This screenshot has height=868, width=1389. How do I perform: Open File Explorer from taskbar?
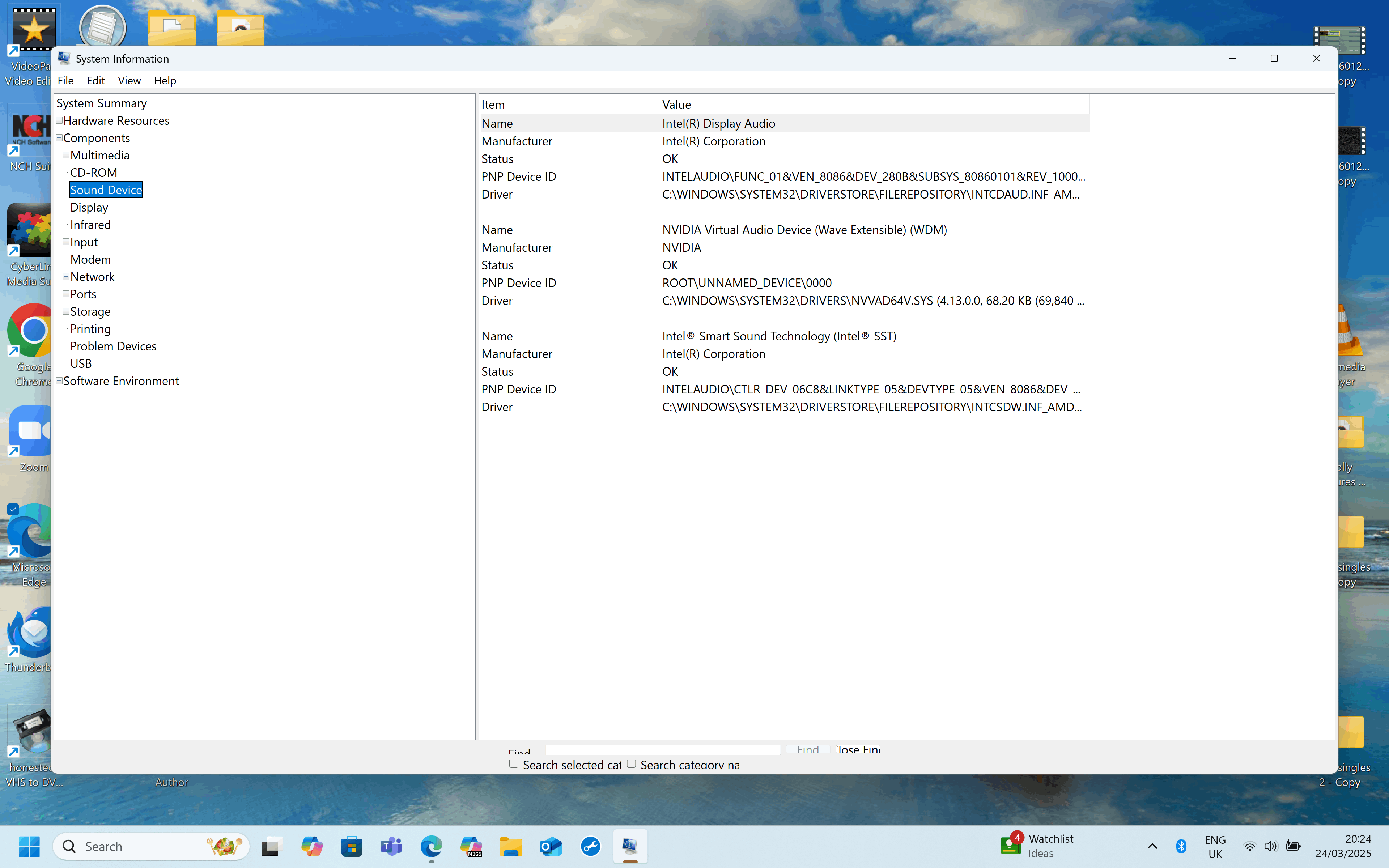[x=510, y=847]
